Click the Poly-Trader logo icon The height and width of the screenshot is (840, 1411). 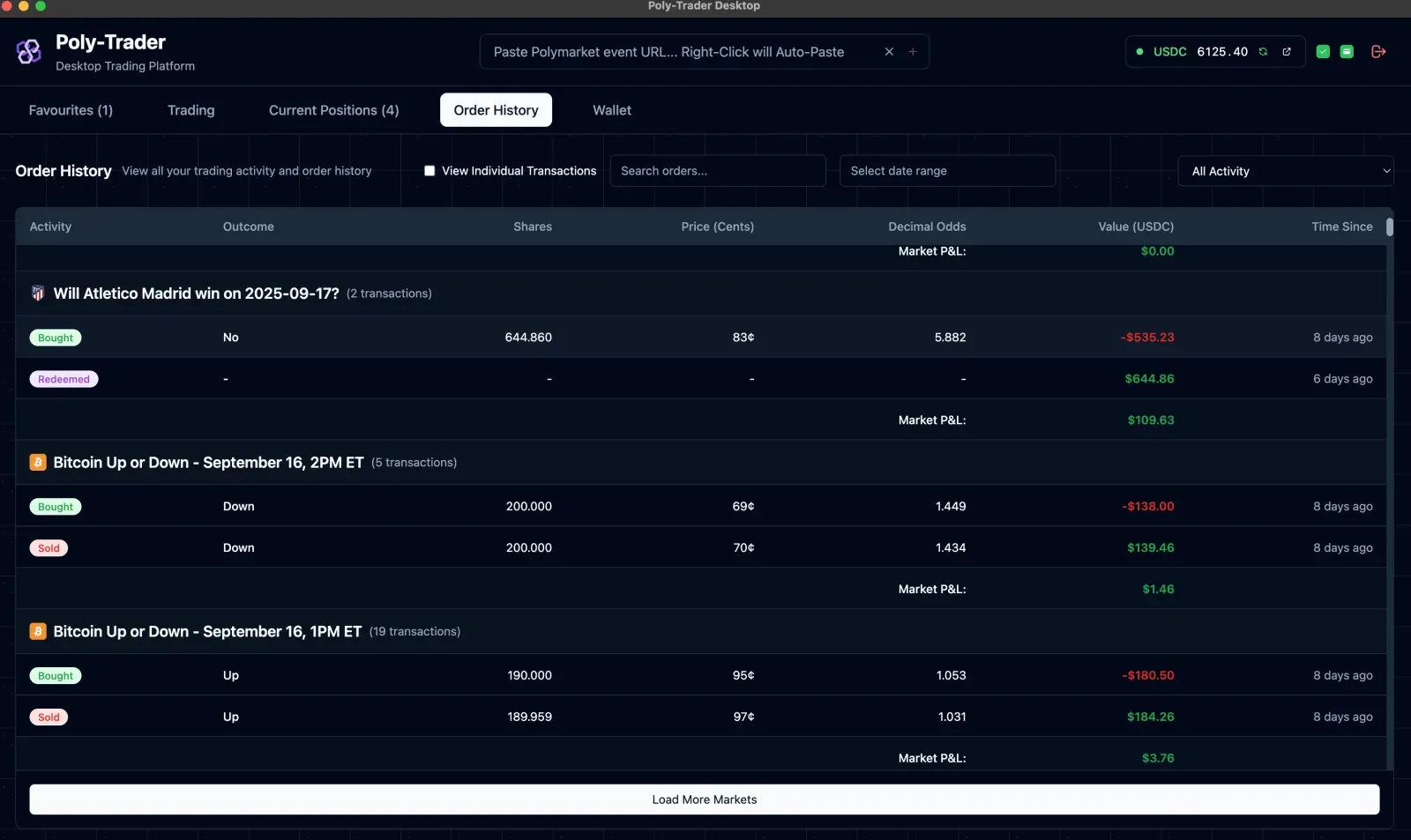pyautogui.click(x=28, y=51)
